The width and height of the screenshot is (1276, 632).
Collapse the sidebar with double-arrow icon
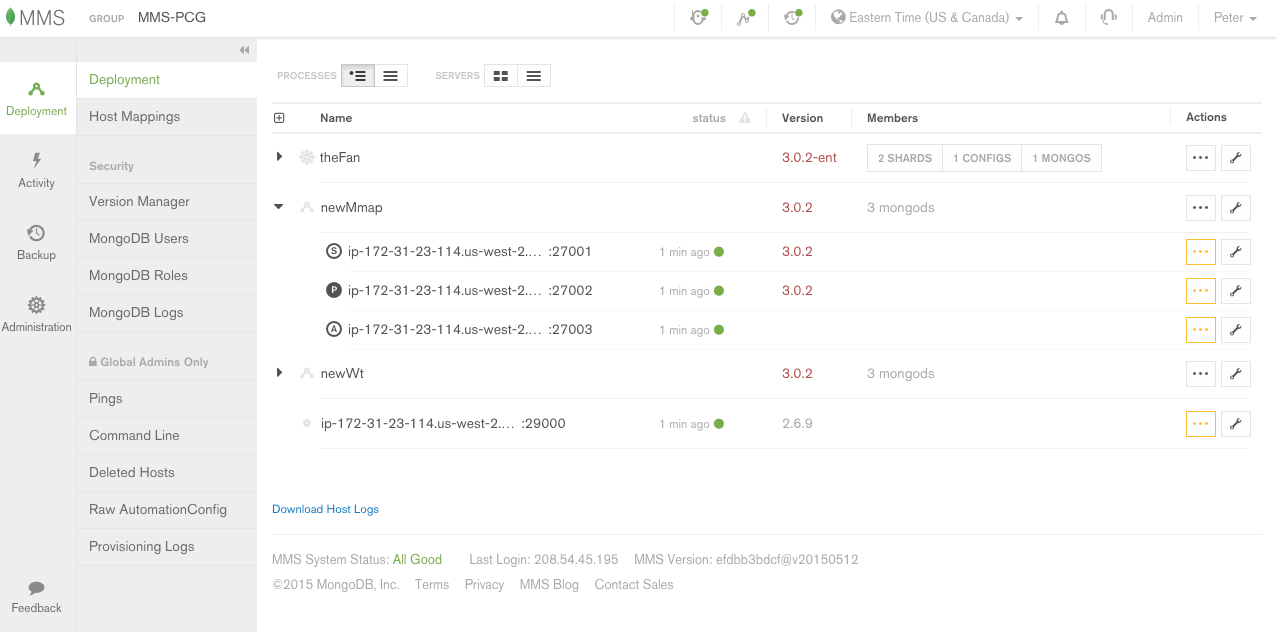click(244, 51)
